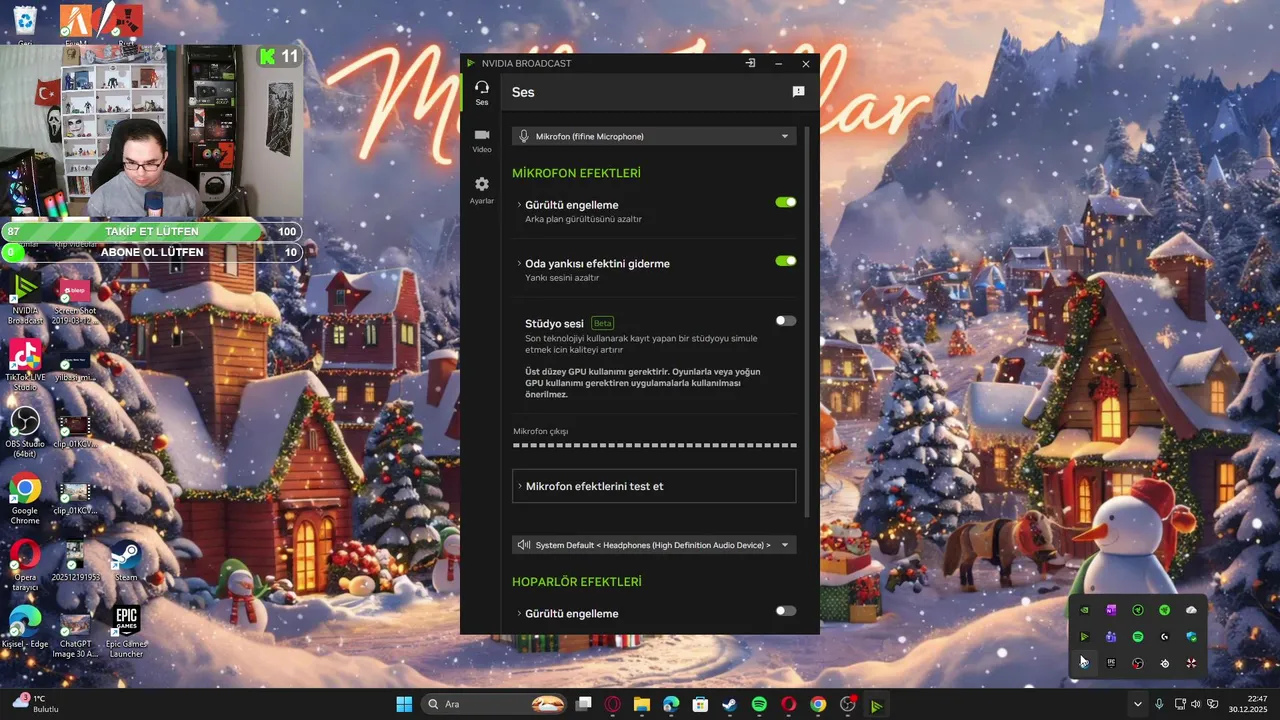Open OBS Studio (64bit) desktop shortcut
Image resolution: width=1280 pixels, height=720 pixels.
coord(25,432)
